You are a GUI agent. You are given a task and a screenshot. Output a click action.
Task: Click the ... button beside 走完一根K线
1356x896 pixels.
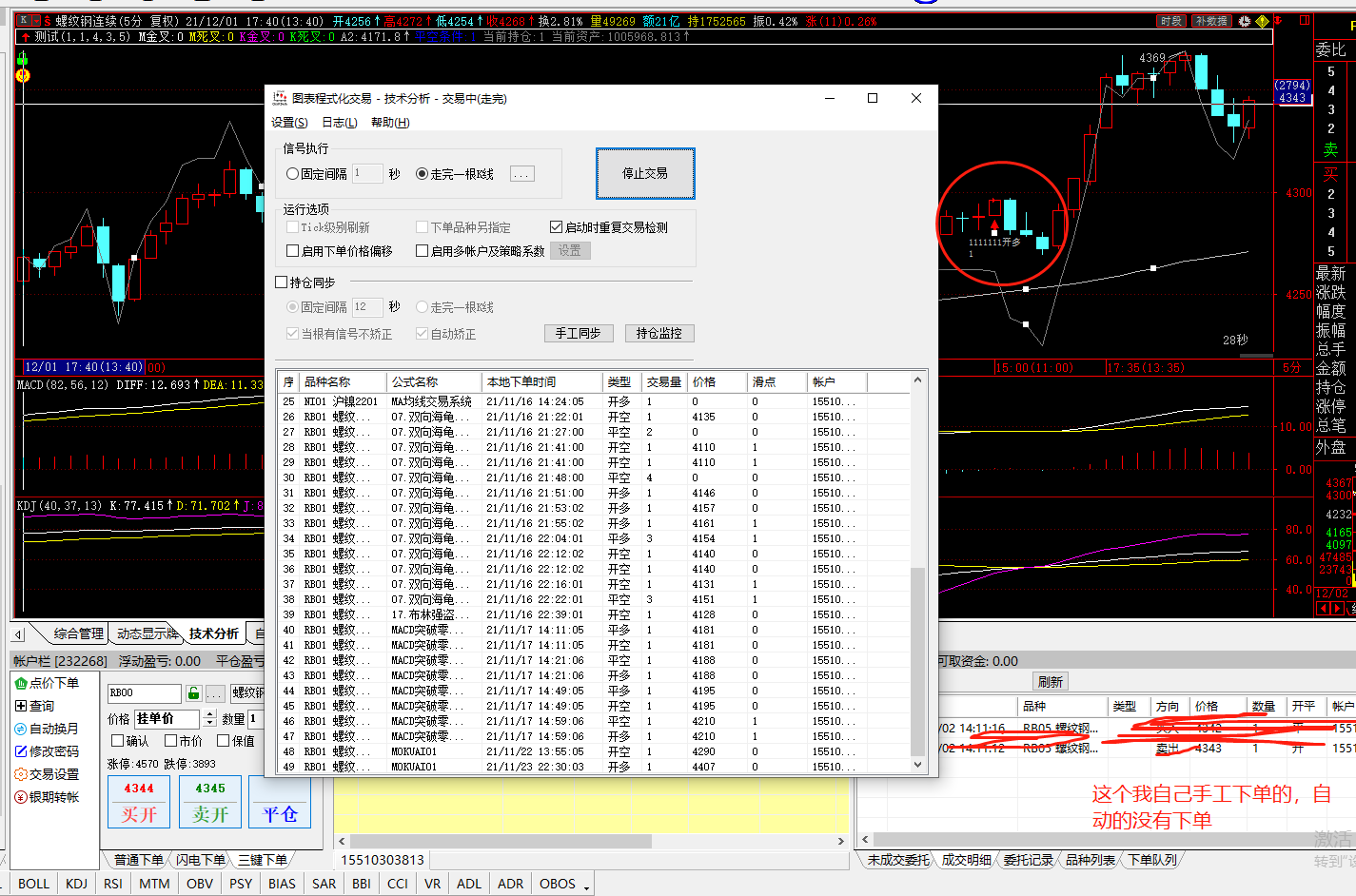522,174
